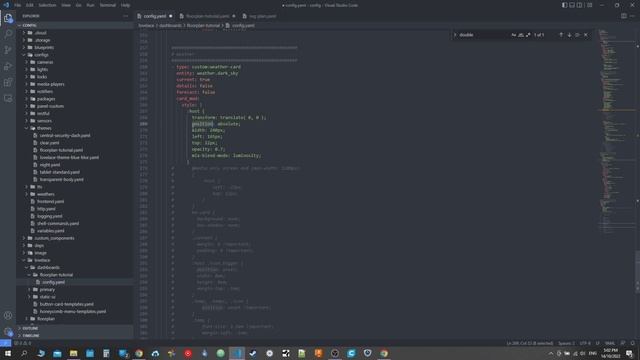Open the Remote Explorer view

[8, 99]
